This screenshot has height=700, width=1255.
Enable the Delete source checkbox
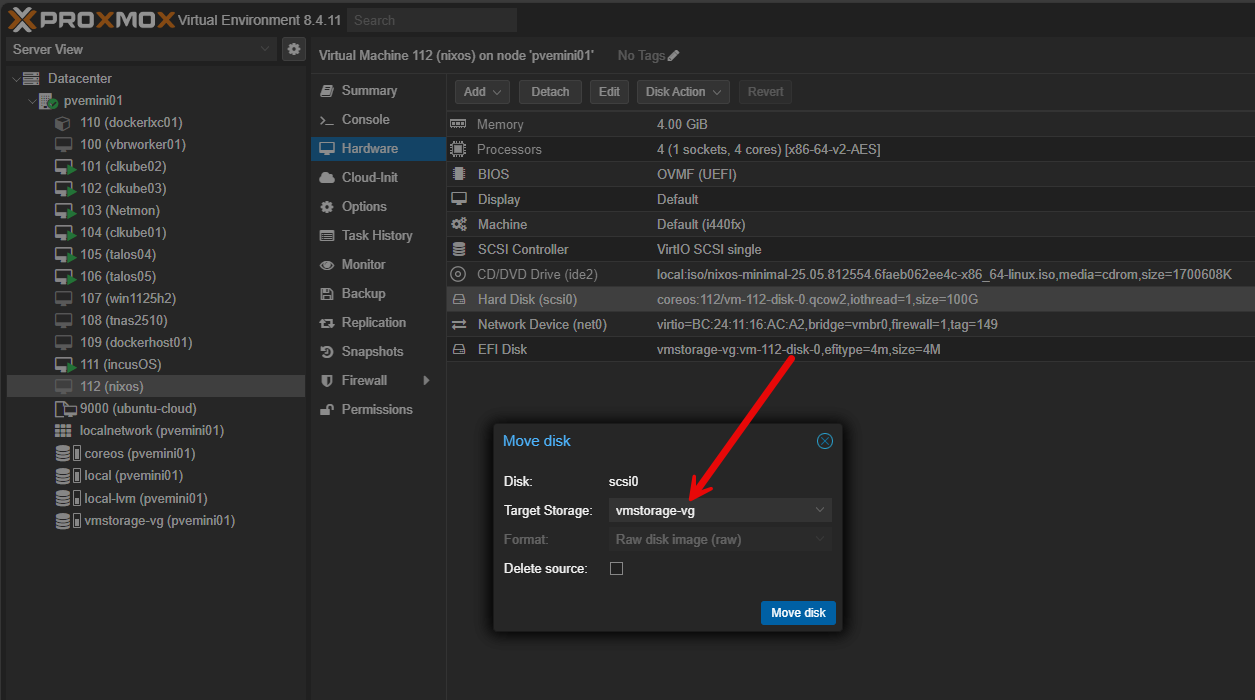[616, 569]
